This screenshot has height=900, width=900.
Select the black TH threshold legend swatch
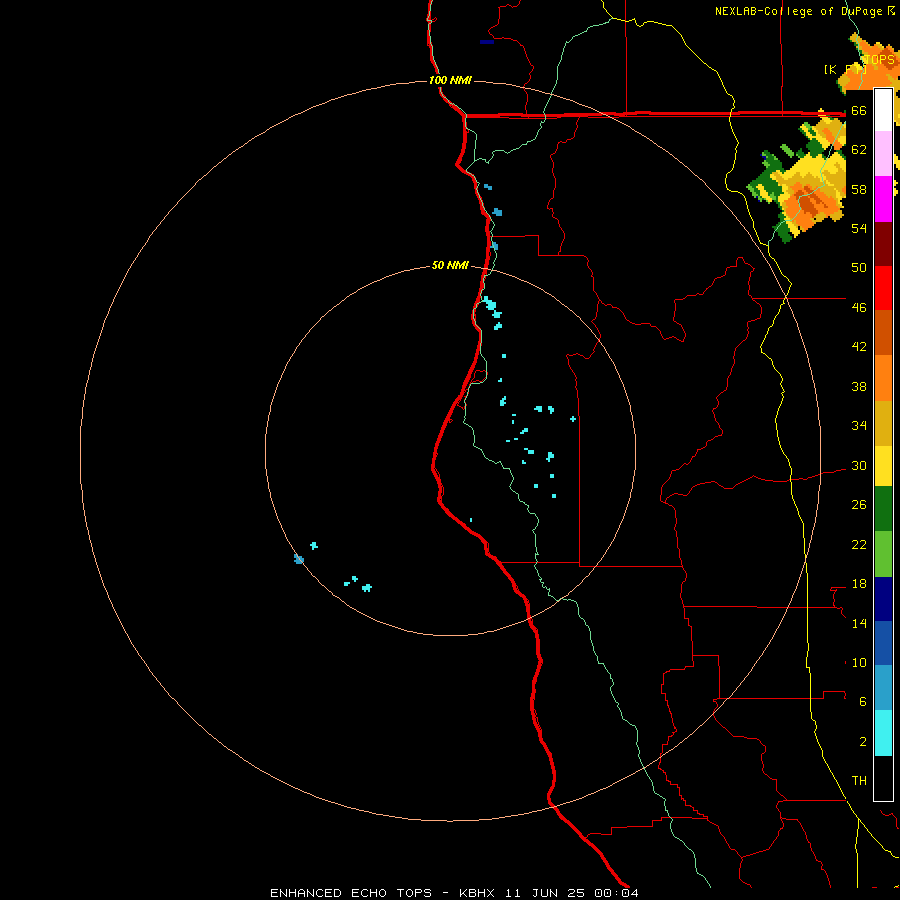point(883,778)
